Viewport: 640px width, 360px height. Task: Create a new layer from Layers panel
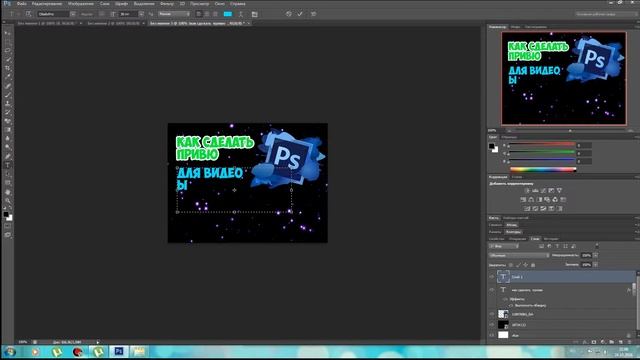tap(620, 342)
